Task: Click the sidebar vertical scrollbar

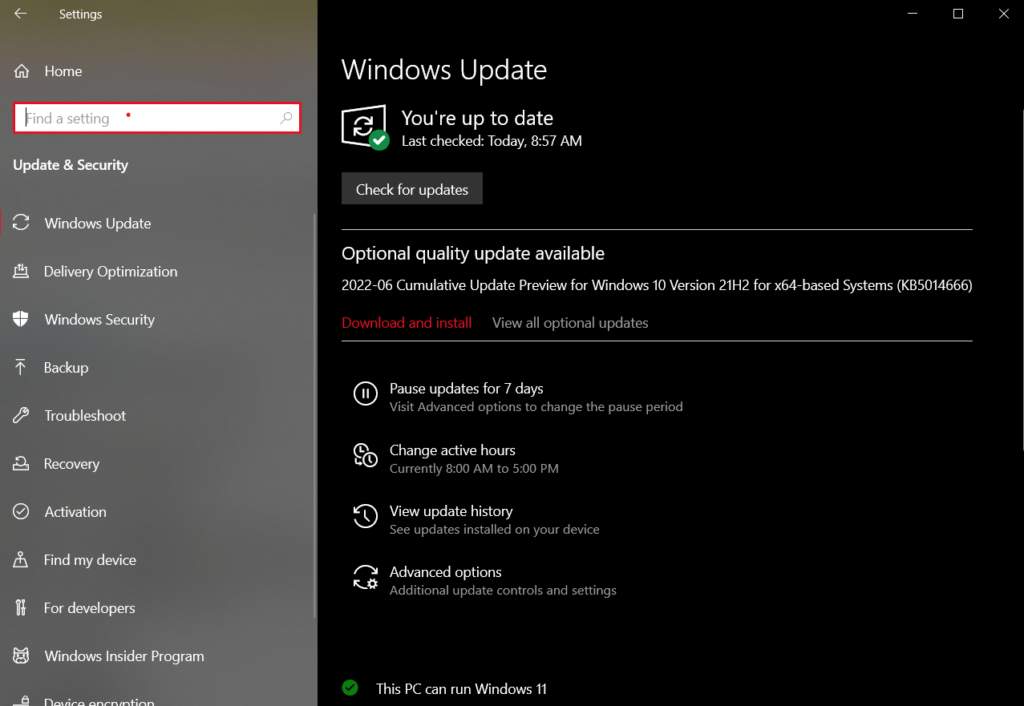Action: [x=315, y=415]
